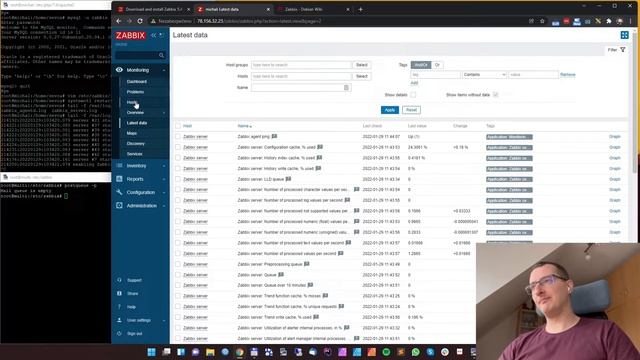Click the sidebar search magnifier icon
This screenshot has width=640, height=360.
click(x=162, y=55)
